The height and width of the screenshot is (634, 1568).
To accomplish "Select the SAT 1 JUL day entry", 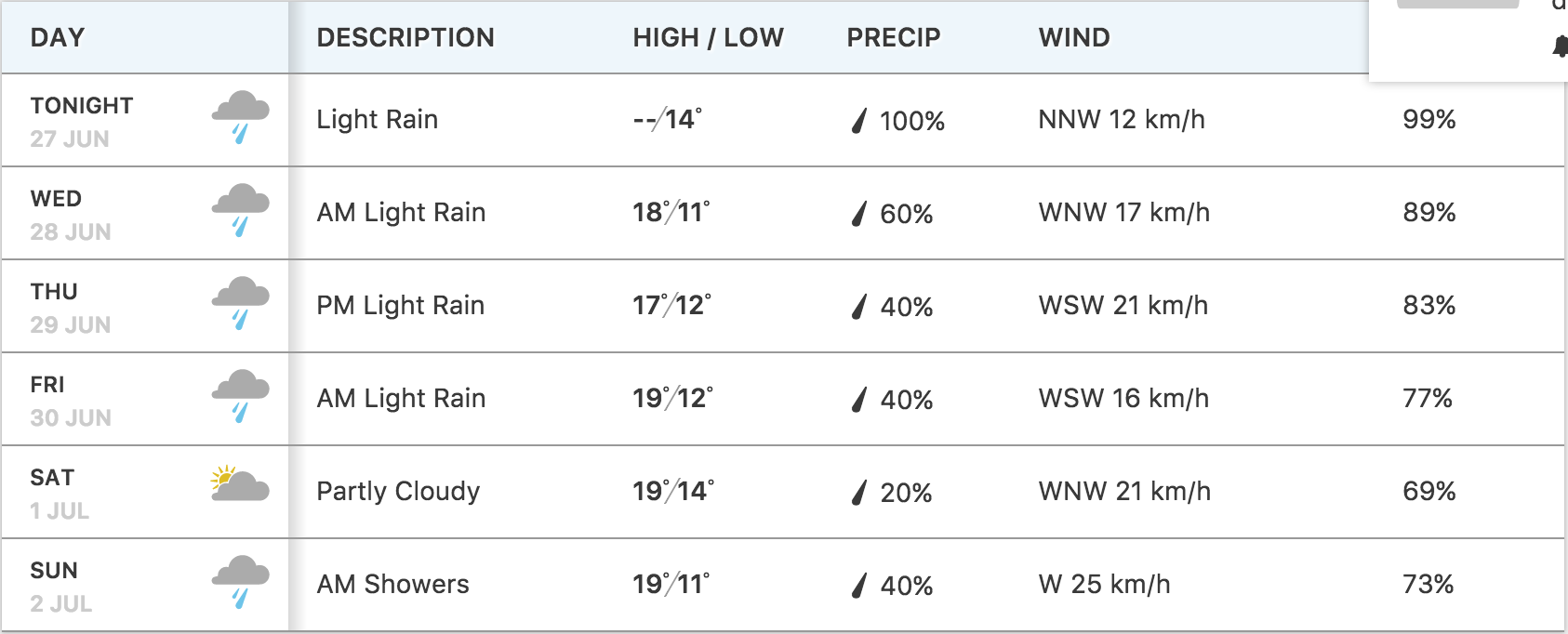I will click(60, 494).
